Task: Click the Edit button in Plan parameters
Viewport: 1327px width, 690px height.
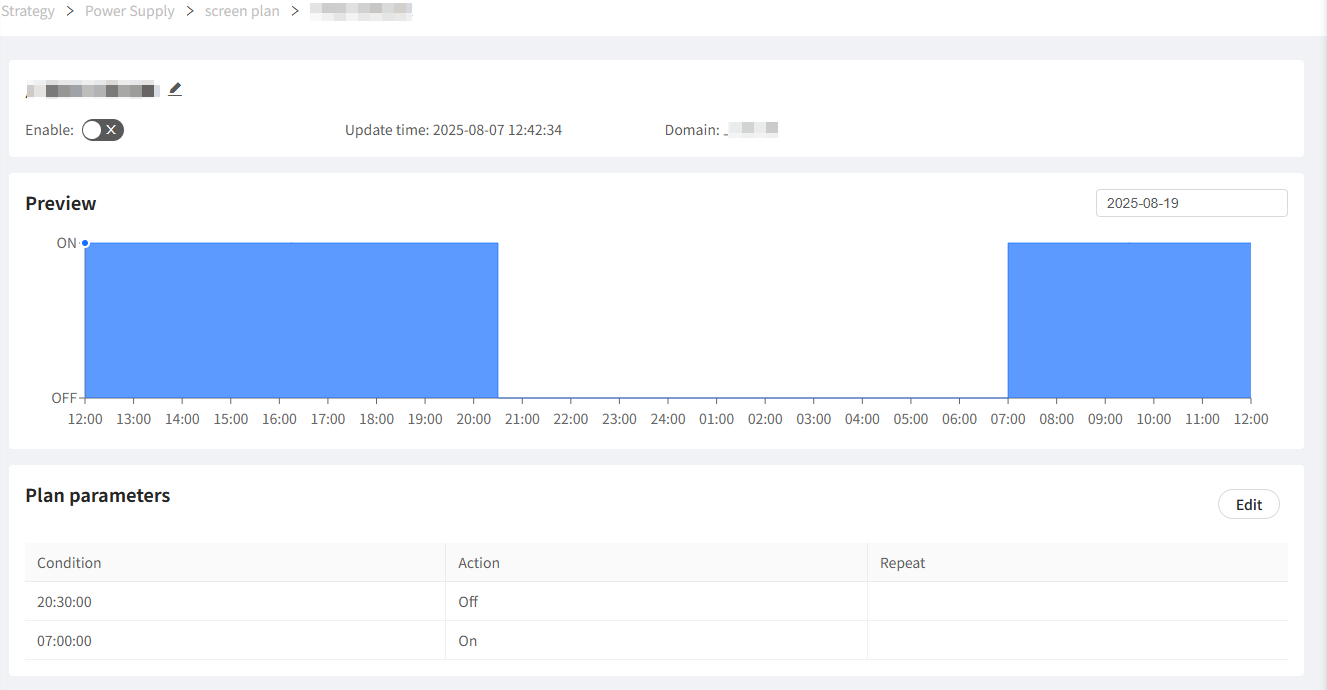Action: pyautogui.click(x=1248, y=504)
